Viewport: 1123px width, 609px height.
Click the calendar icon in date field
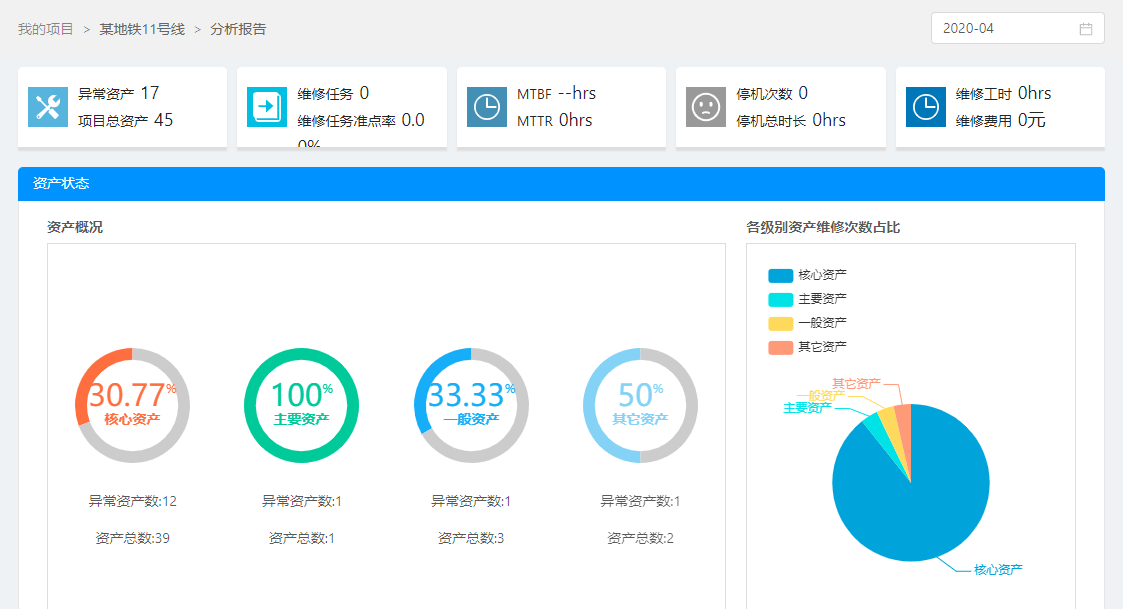1086,29
